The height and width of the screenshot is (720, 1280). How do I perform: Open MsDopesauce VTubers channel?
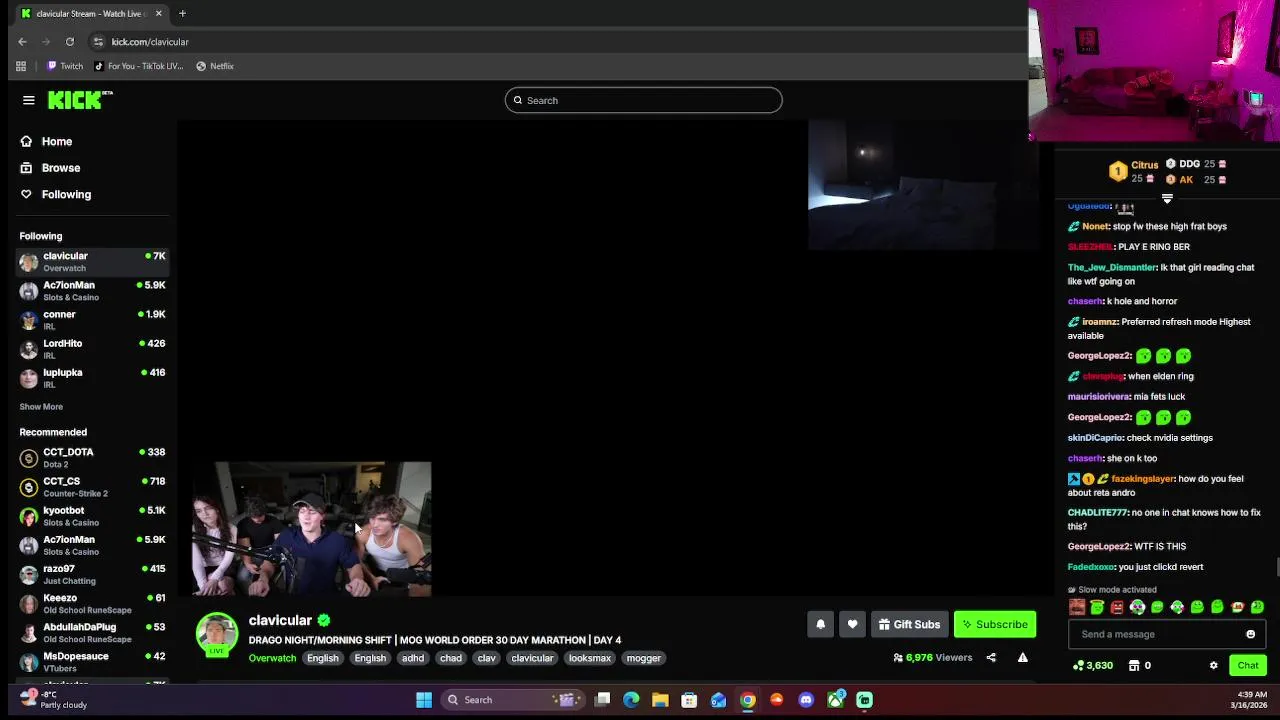click(92, 661)
